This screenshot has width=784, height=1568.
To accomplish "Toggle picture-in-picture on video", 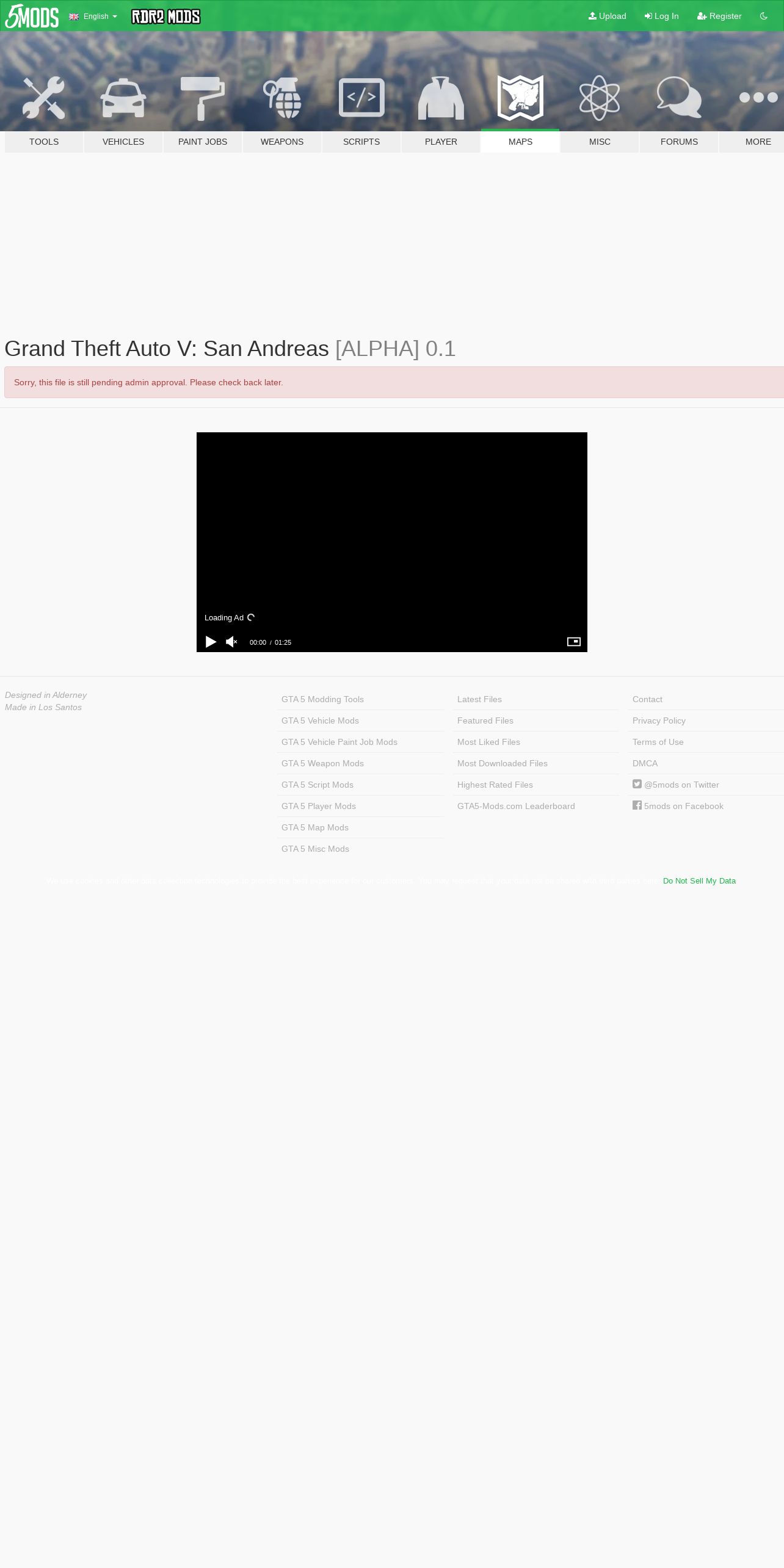I will pos(574,642).
